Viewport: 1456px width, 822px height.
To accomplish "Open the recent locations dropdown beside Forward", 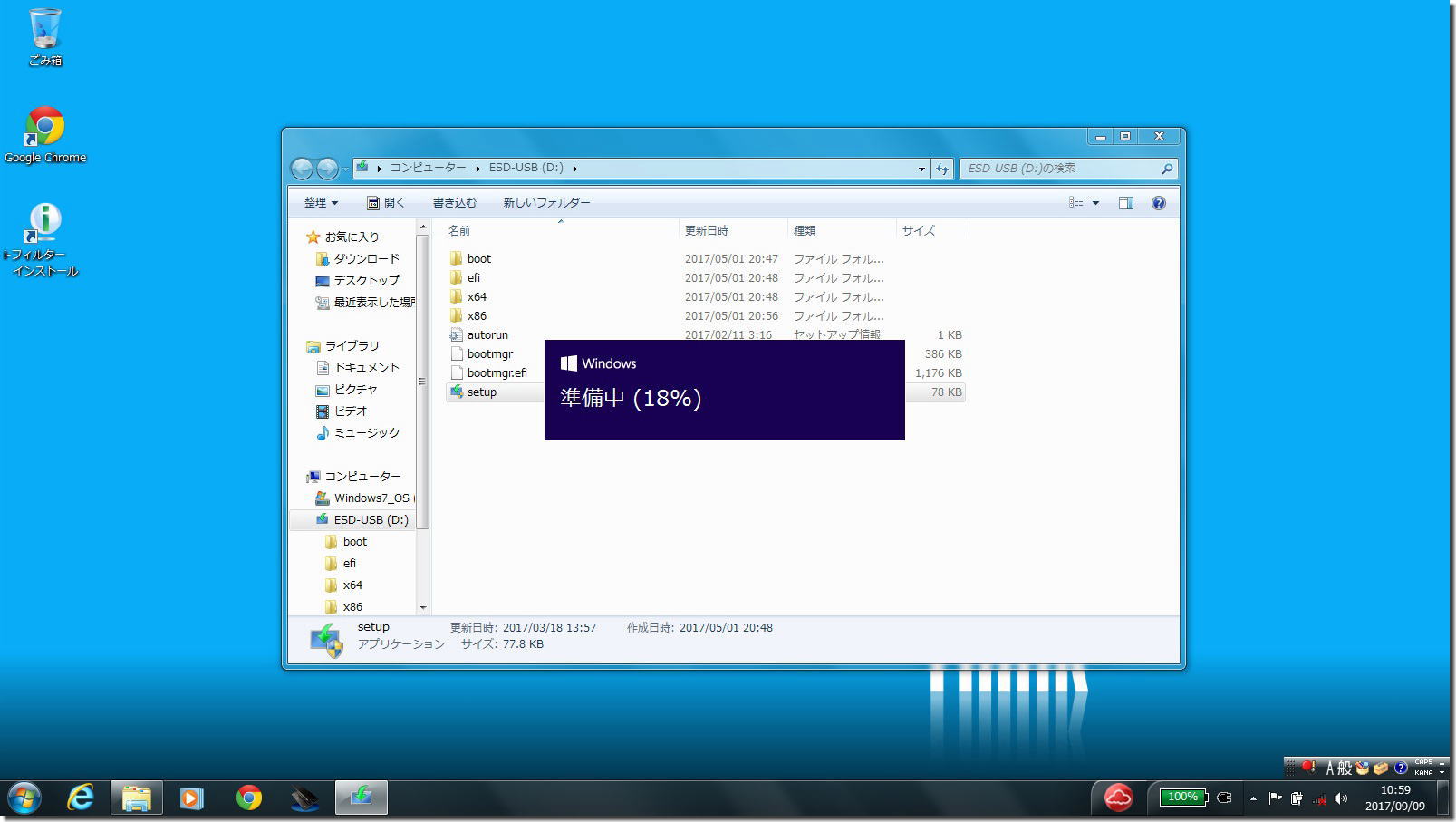I will [x=345, y=169].
